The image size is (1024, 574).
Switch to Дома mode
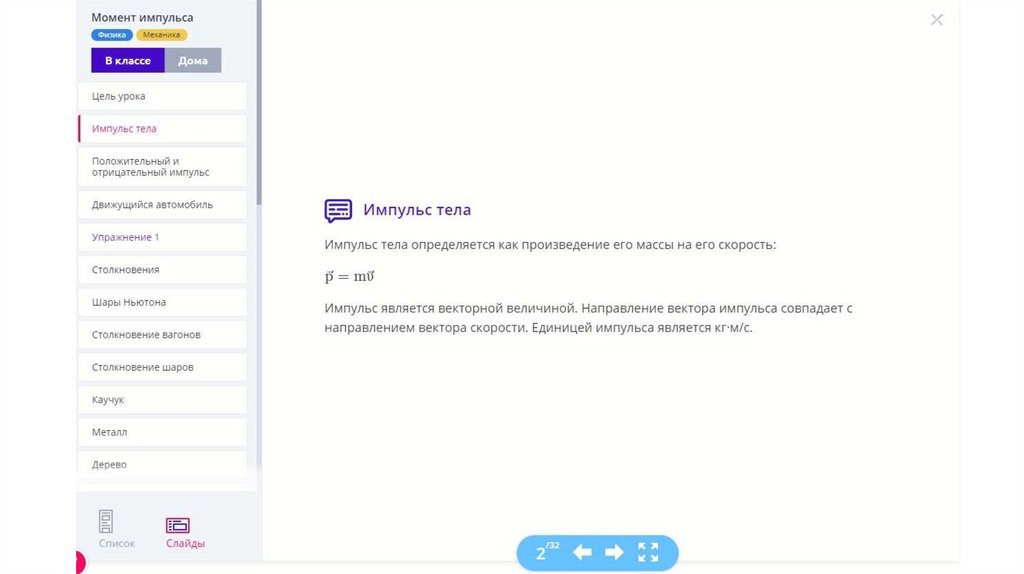193,61
